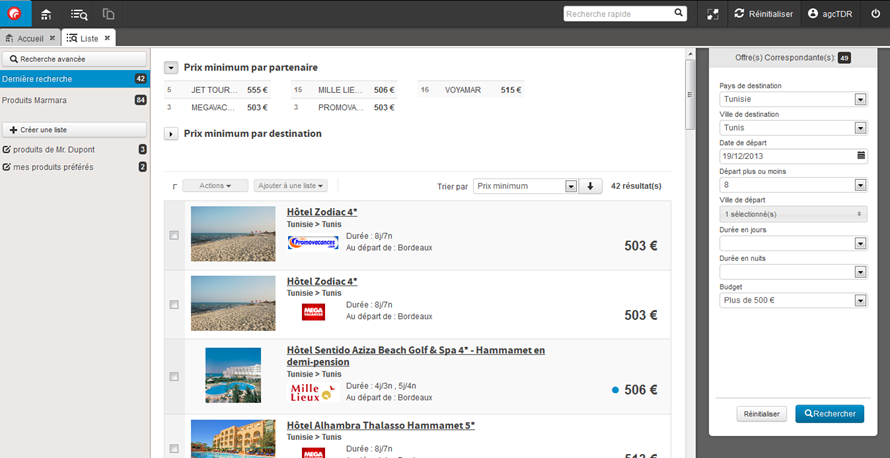
Task: Toggle sort direction arrow button
Action: coord(591,186)
